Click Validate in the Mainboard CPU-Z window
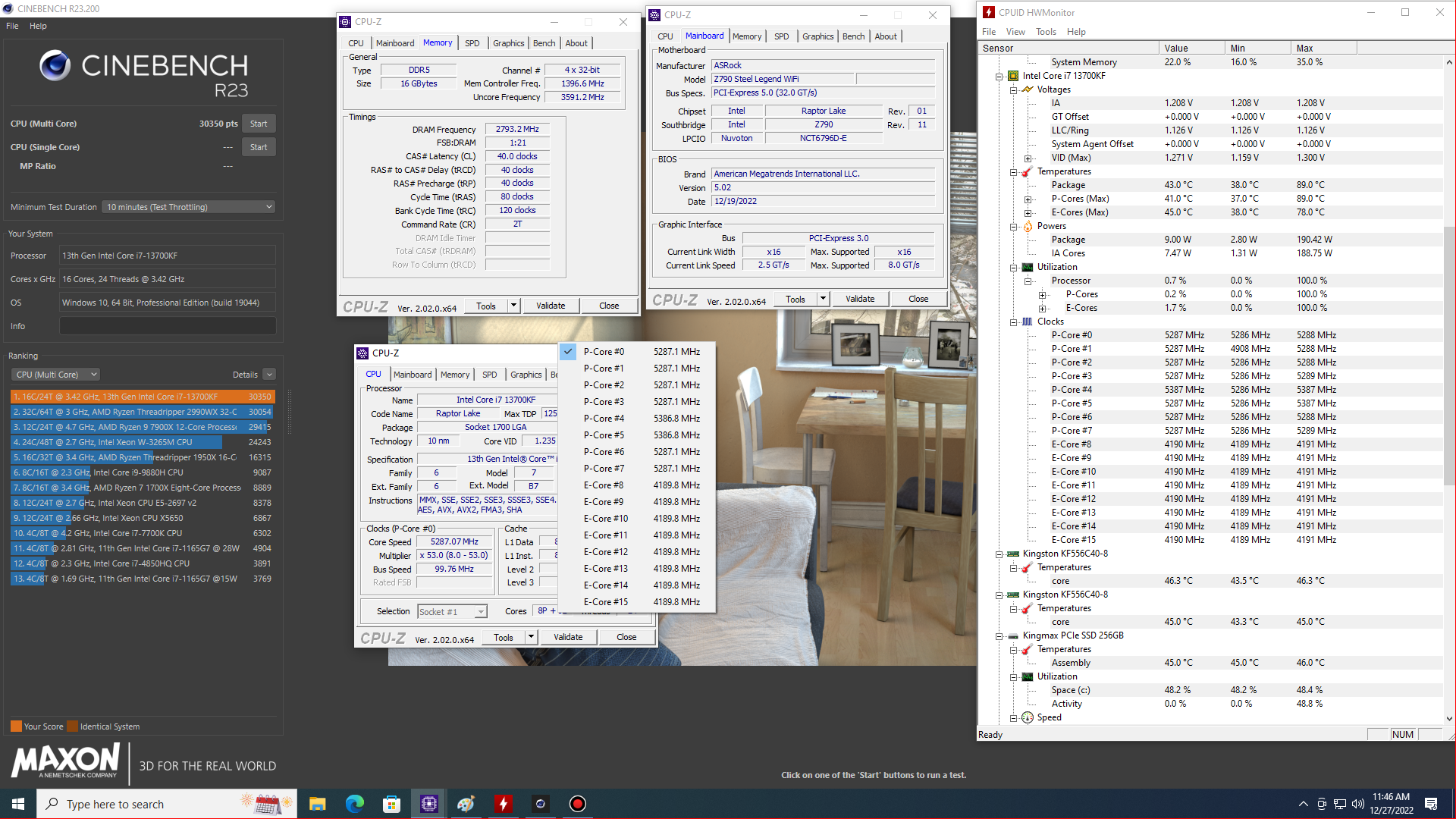The image size is (1456, 819). point(859,299)
